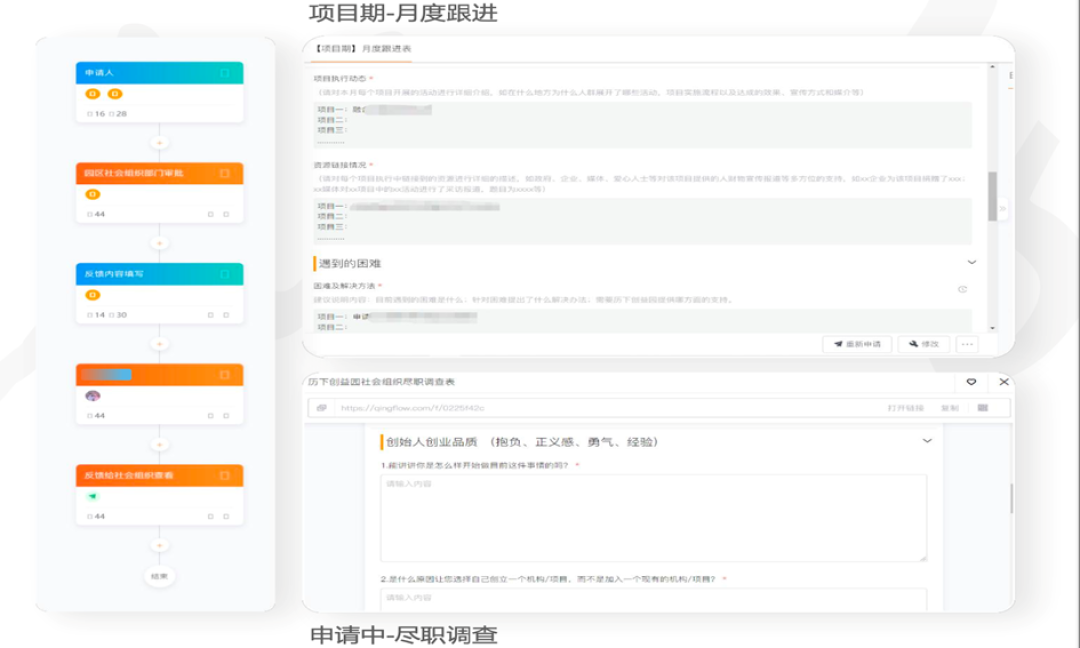Click the 资源链接情况 text area
The width and height of the screenshot is (1080, 648).
click(643, 221)
